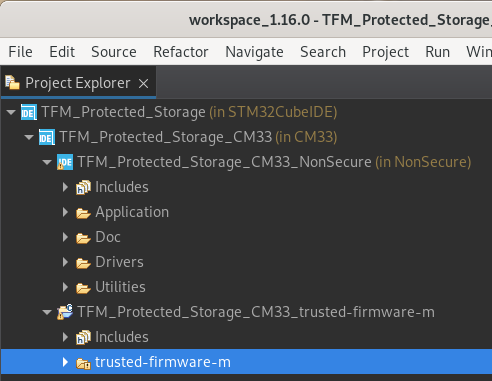
Task: Click the Application folder icon
Action: 83,213
